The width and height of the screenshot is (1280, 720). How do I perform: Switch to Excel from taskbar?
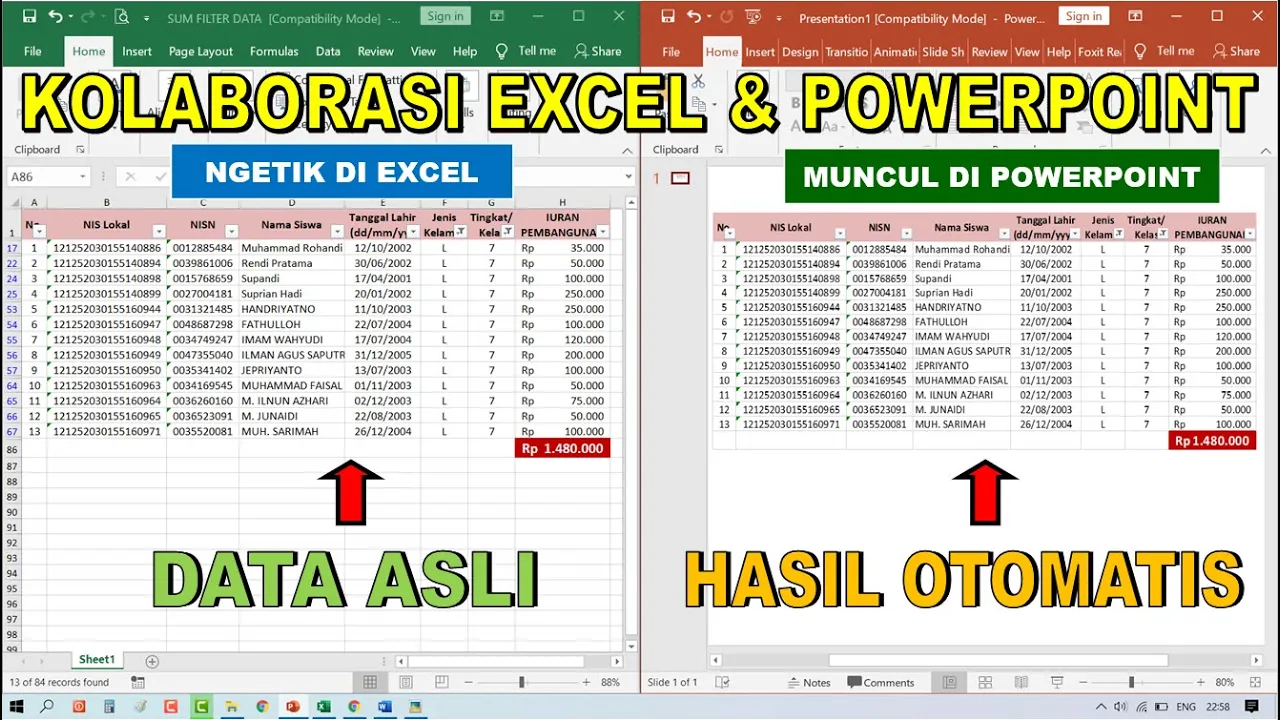pos(324,706)
